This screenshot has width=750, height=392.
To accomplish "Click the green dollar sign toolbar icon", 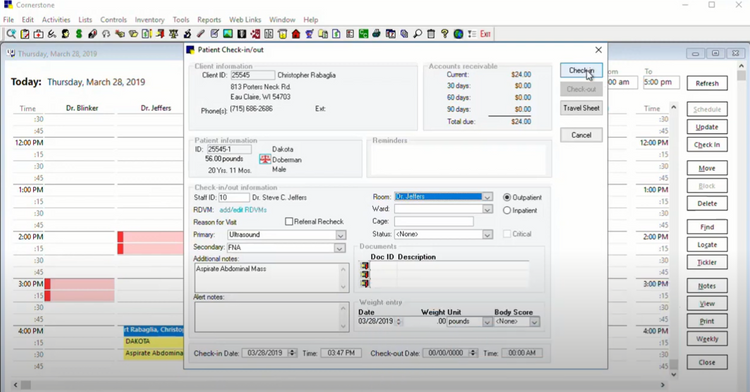I will pyautogui.click(x=79, y=34).
